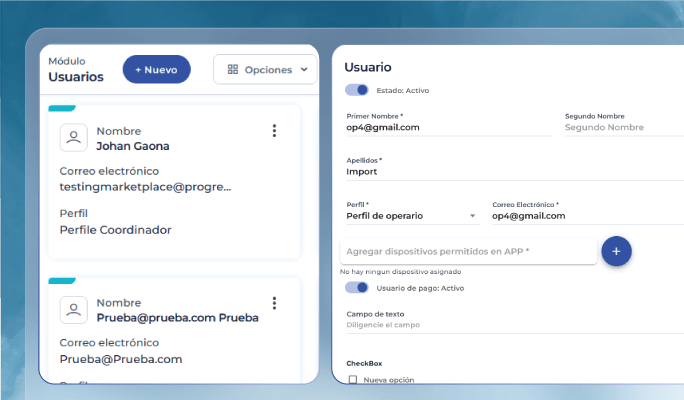This screenshot has height=400, width=684.
Task: Click the Prueba user avatar icon
Action: click(x=74, y=310)
